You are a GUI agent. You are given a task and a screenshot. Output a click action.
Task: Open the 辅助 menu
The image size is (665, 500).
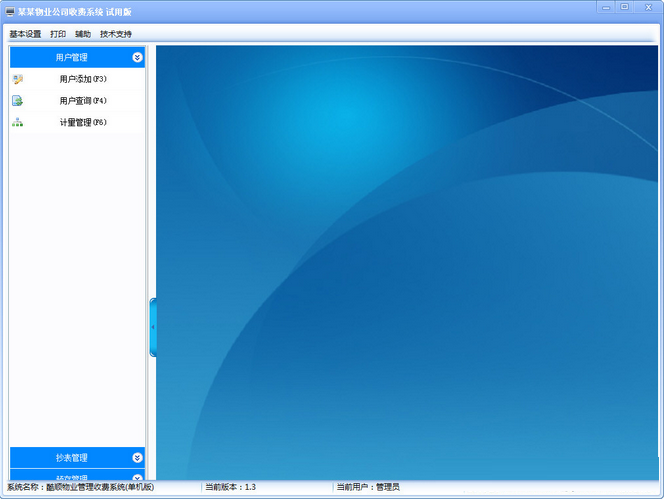[83, 34]
